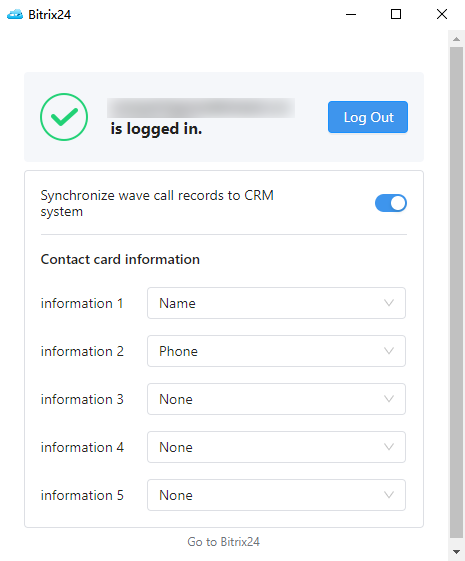Open the information 2 Phone dropdown
The height and width of the screenshot is (561, 465).
point(276,351)
